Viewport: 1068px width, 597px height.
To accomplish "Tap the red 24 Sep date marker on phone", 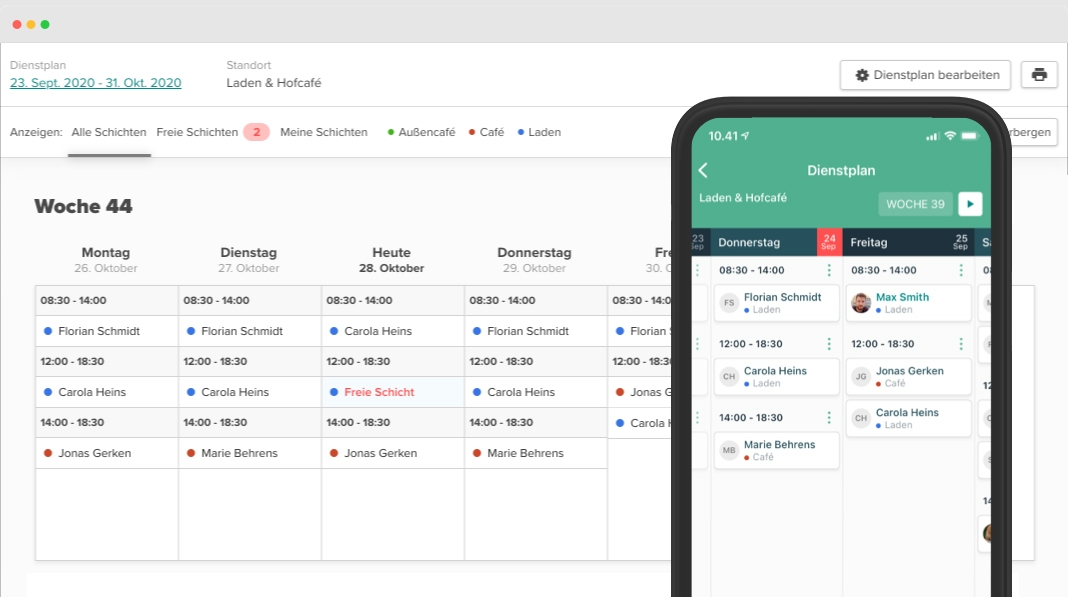I will click(829, 242).
